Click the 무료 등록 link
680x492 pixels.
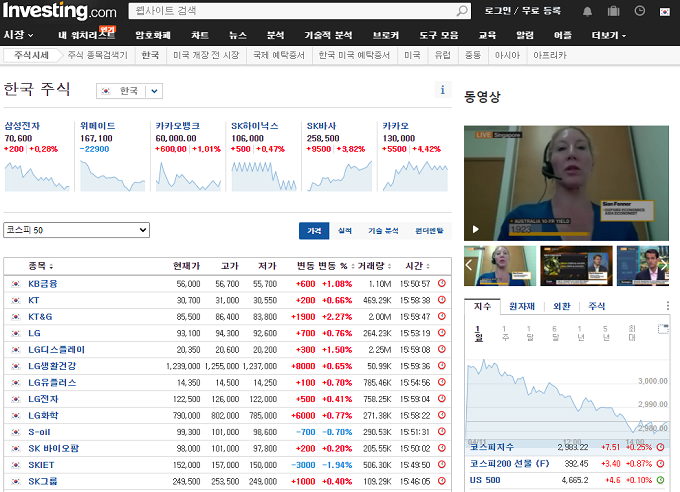click(541, 11)
